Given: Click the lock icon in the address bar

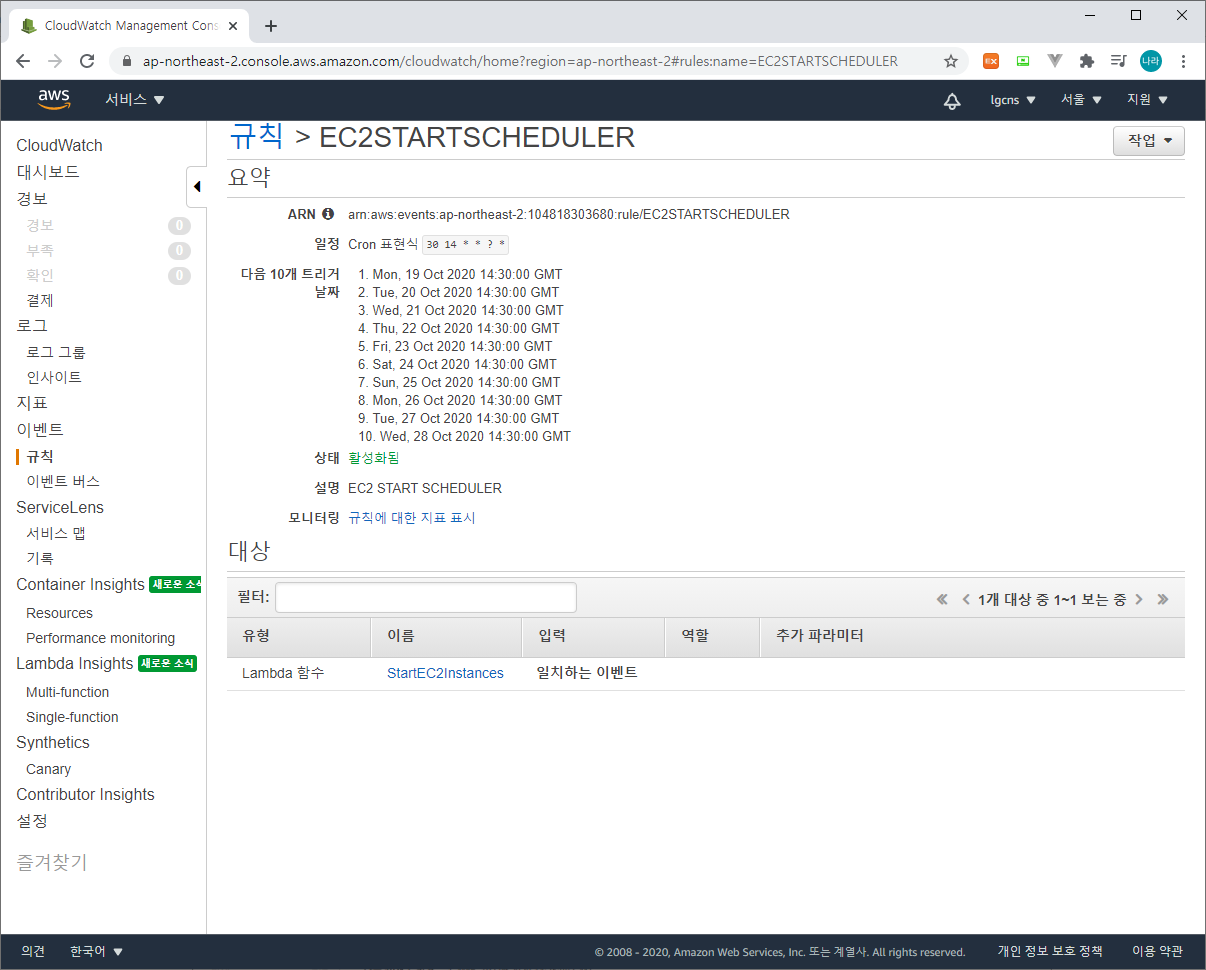Looking at the screenshot, I should point(126,61).
